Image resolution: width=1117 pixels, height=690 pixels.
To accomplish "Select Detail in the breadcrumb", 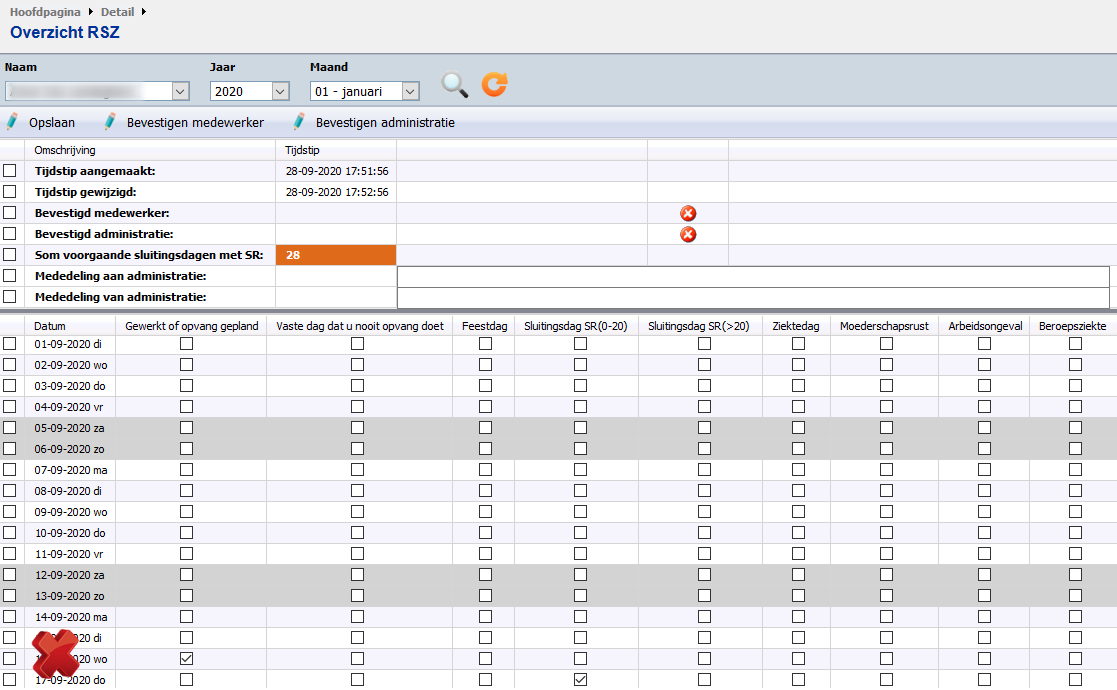I will tap(117, 11).
